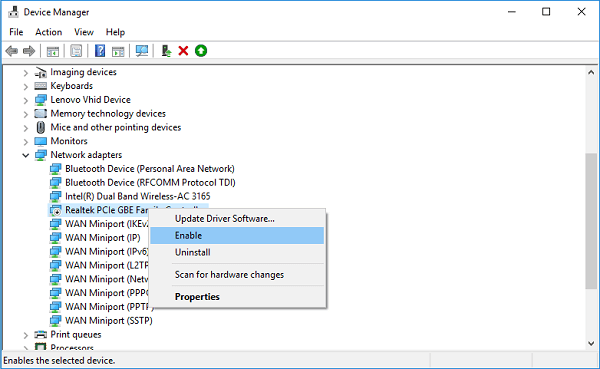Select the Print queues label

(76, 335)
